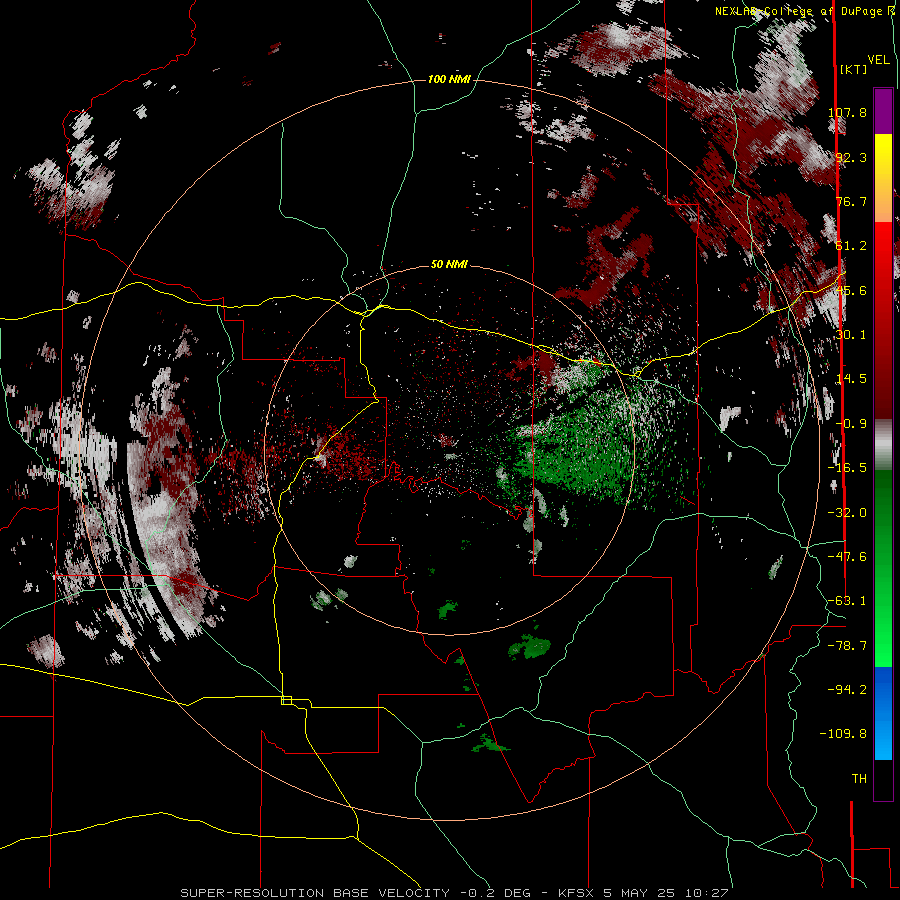The image size is (900, 900).
Task: Select the -109.8 value on velocity scale
Action: pyautogui.click(x=844, y=734)
